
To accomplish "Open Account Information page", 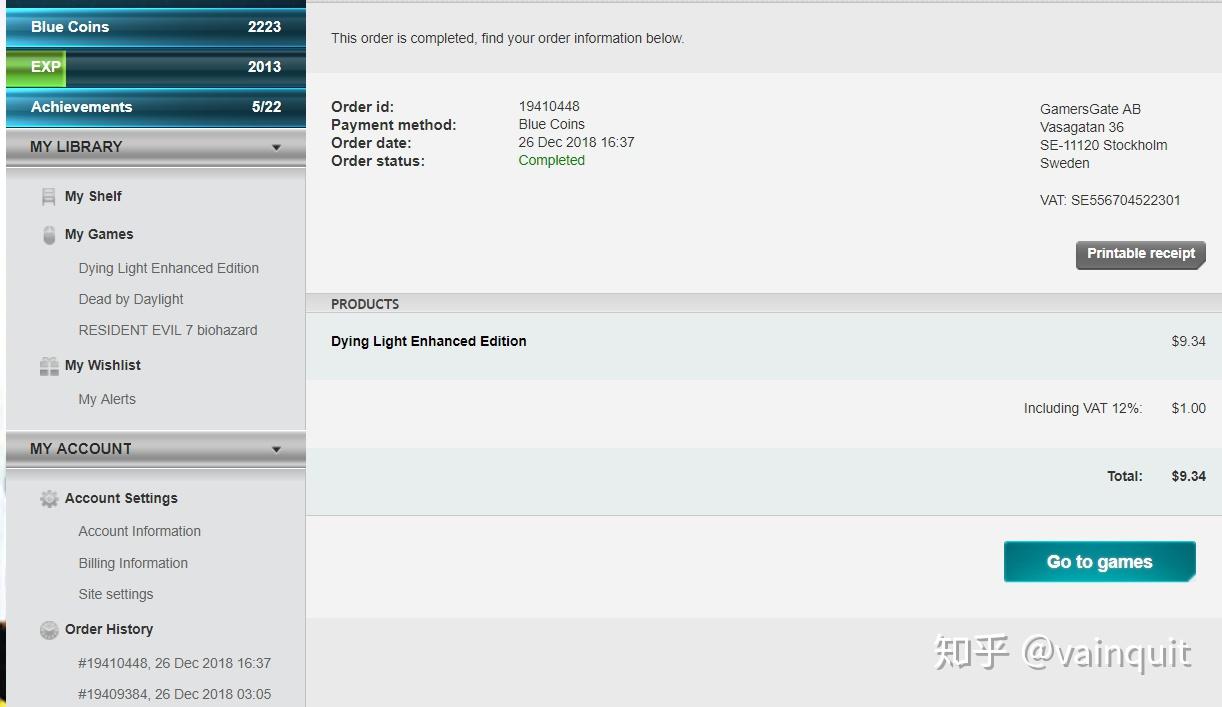I will tap(140, 531).
